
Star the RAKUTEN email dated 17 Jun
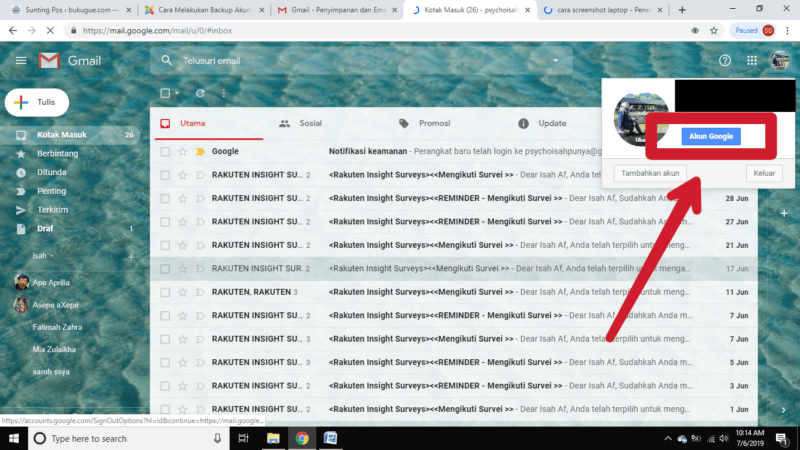[x=182, y=269]
